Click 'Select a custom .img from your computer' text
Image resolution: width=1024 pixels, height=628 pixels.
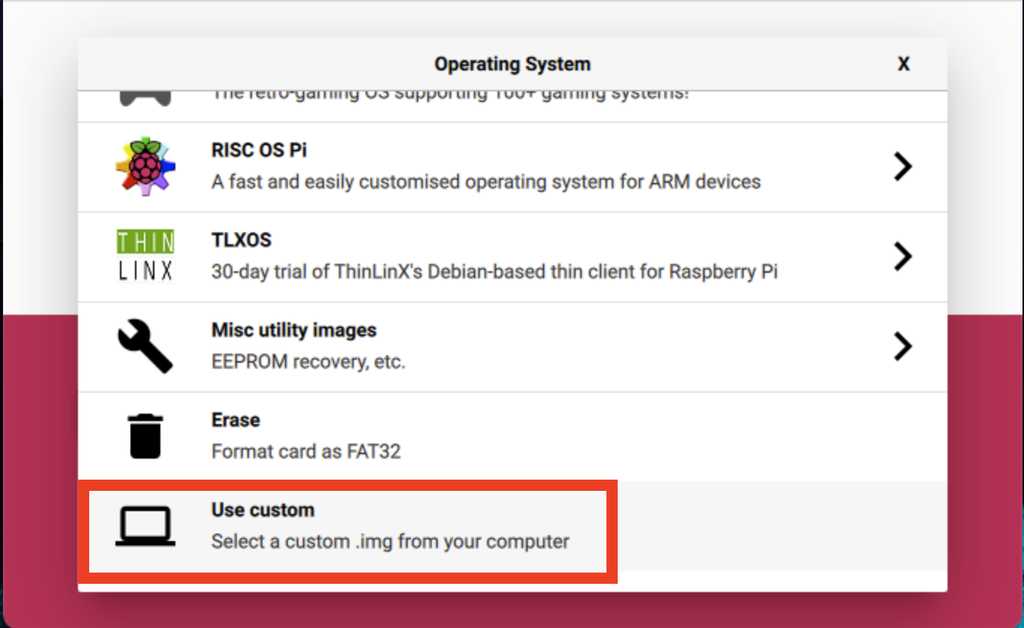click(389, 541)
